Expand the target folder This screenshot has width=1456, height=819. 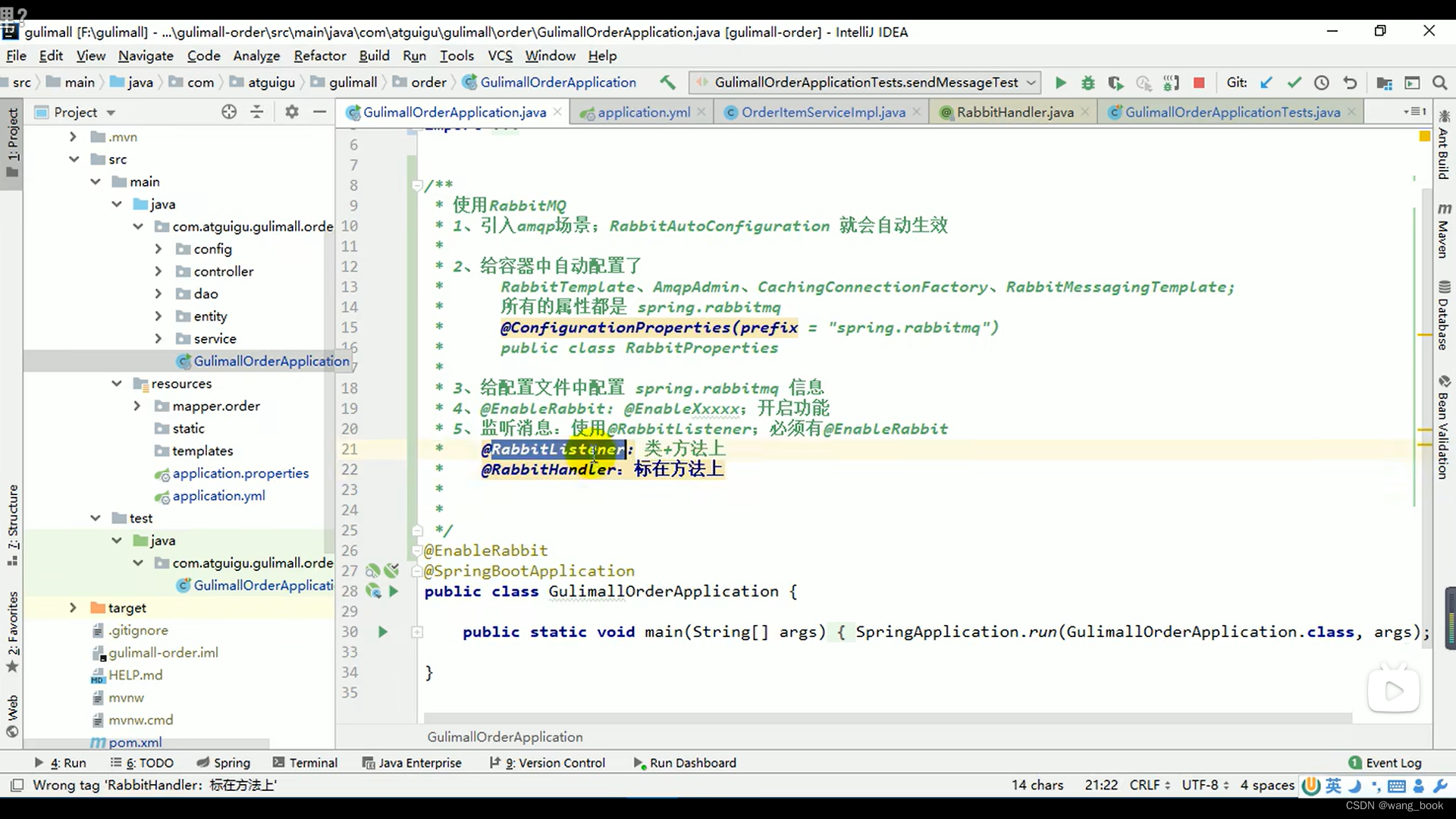73,607
